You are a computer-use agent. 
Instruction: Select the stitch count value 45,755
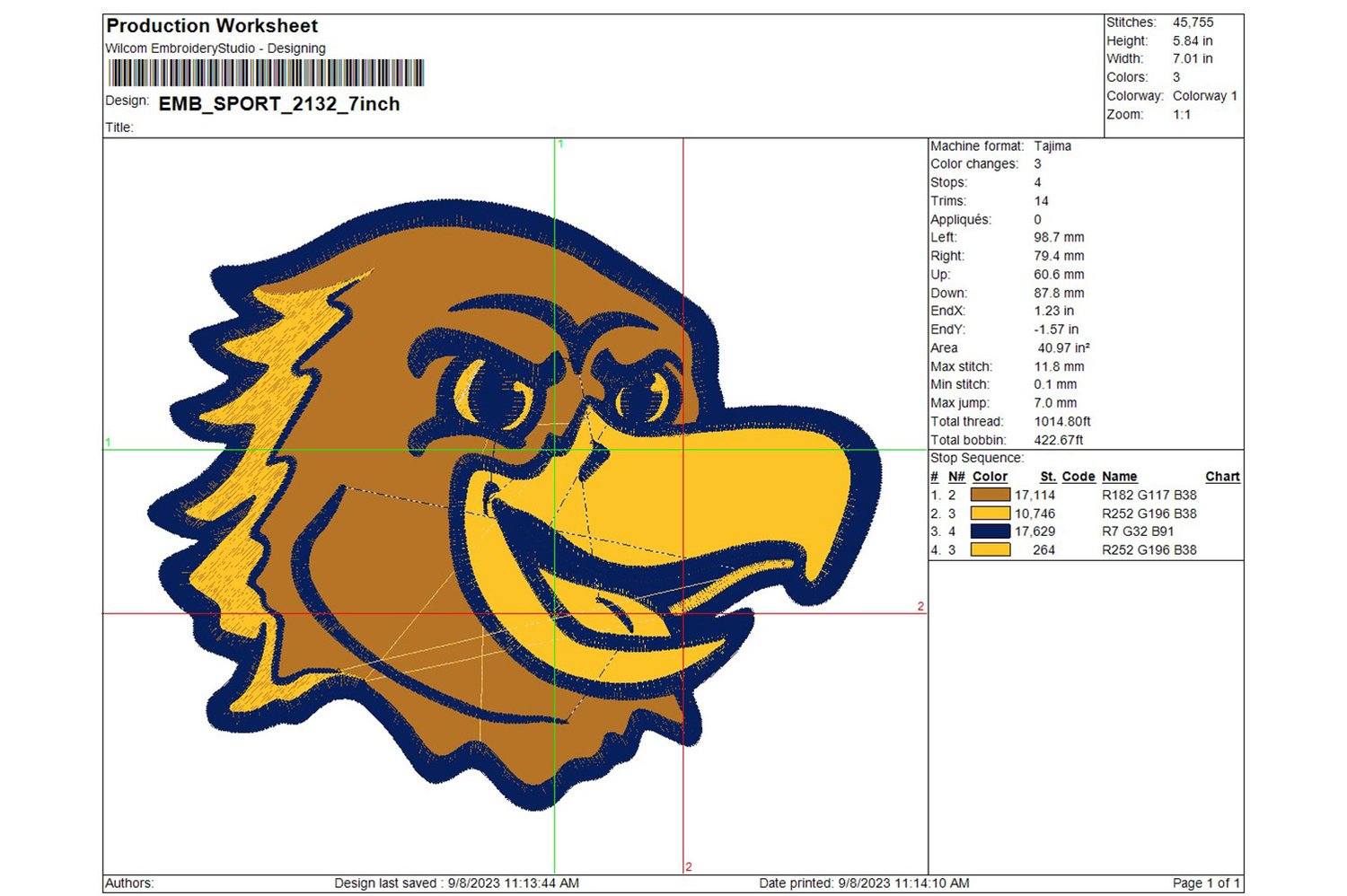[1193, 22]
